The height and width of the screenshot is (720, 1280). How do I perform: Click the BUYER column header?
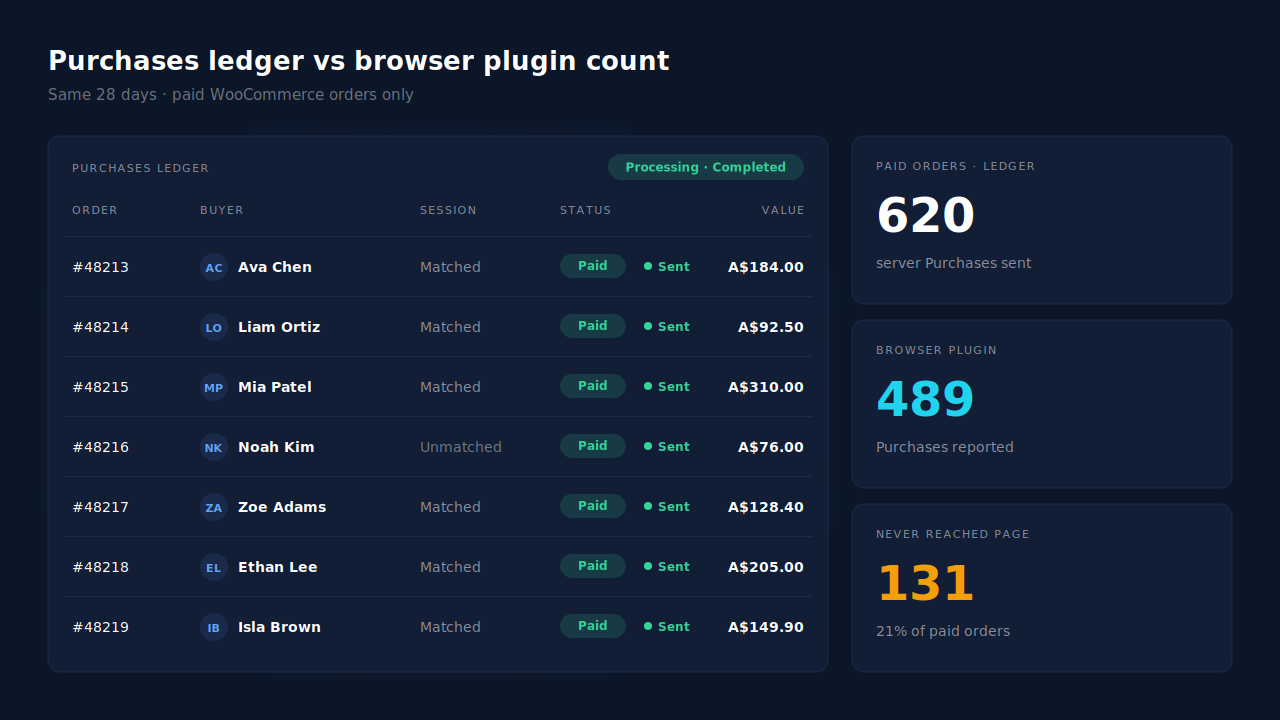point(222,210)
